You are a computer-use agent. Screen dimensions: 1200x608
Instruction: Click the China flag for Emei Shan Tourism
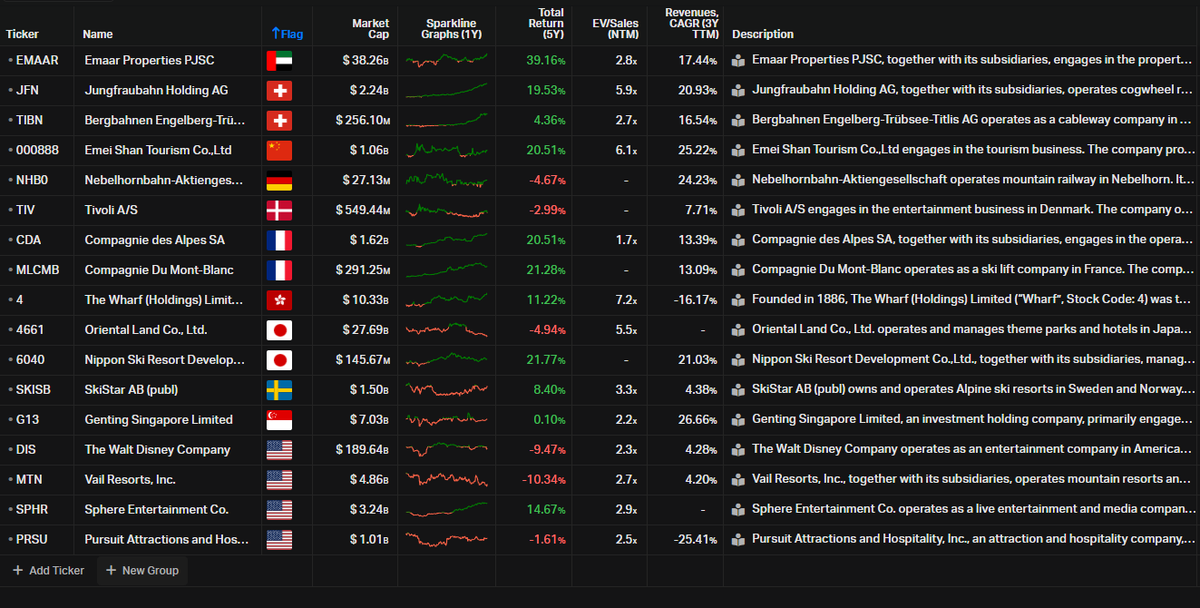pyautogui.click(x=279, y=150)
